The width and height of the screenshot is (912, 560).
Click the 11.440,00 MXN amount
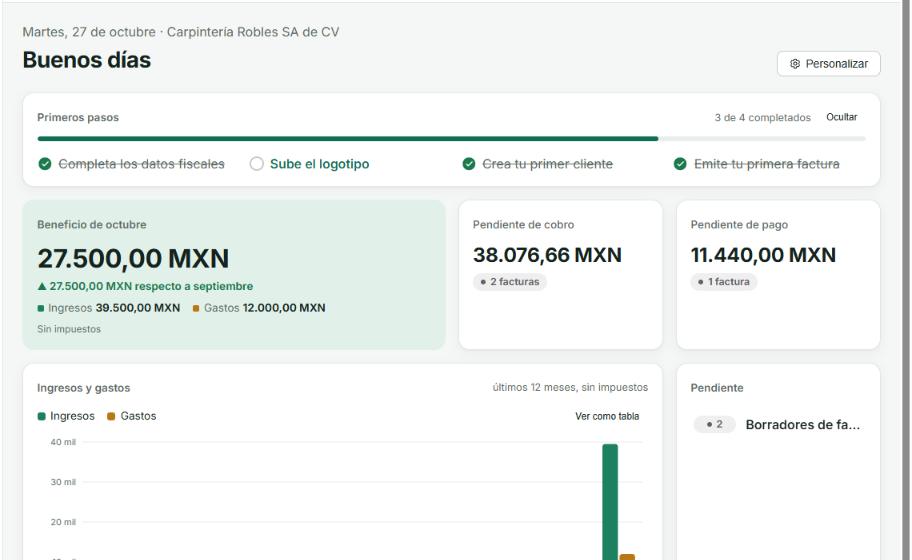pos(763,255)
